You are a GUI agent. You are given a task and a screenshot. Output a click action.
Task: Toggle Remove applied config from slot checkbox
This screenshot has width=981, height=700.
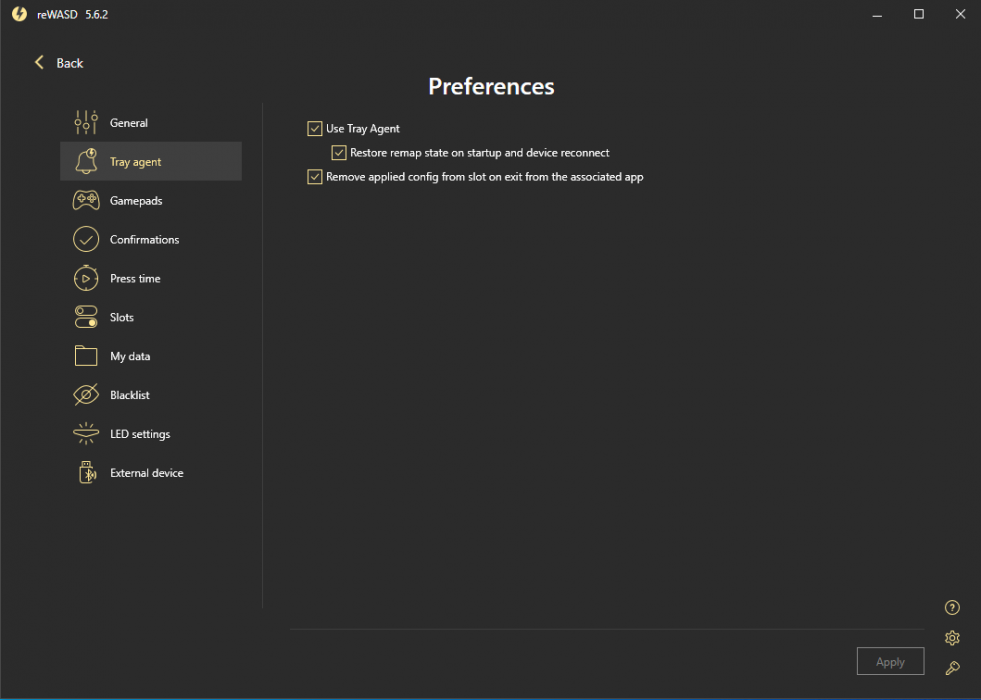pyautogui.click(x=315, y=177)
